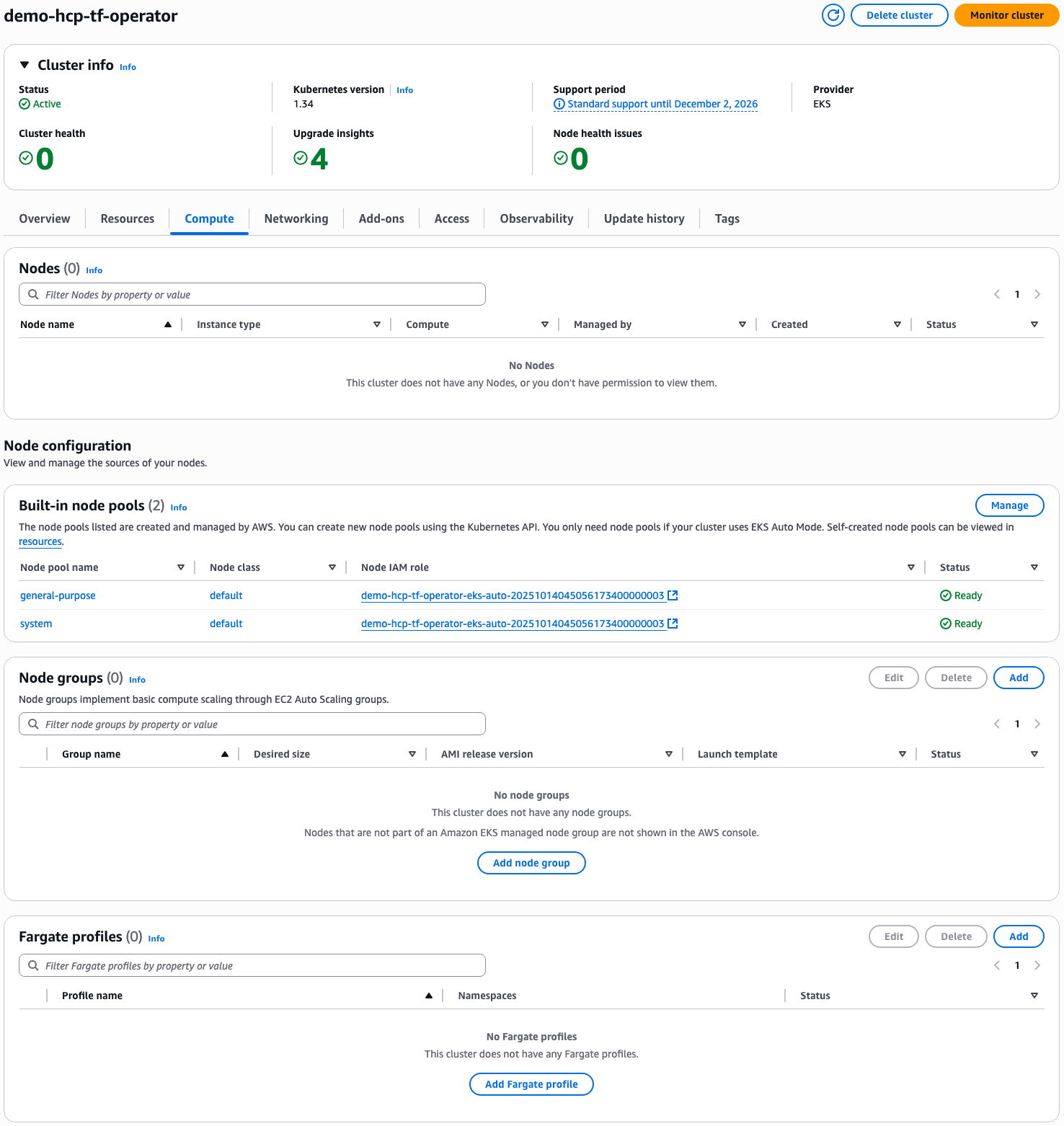Click the Filter node groups search field
Screen dimensions: 1064x1126
pyautogui.click(x=252, y=724)
